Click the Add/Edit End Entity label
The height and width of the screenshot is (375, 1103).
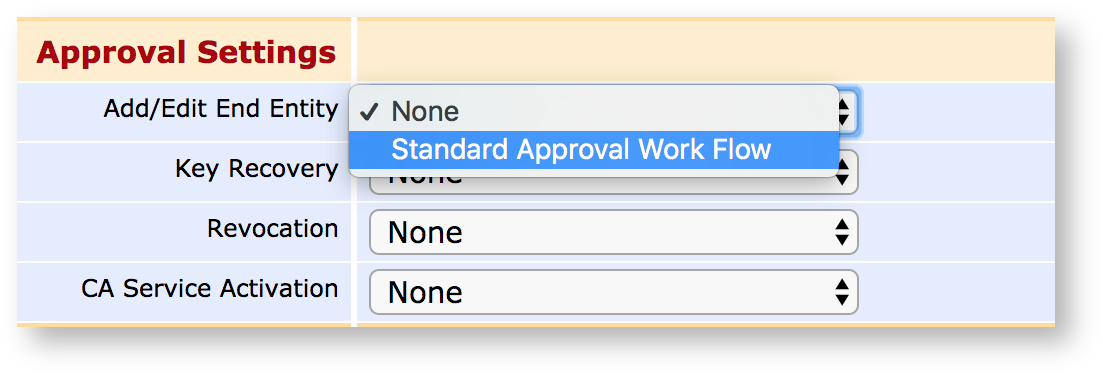pyautogui.click(x=220, y=109)
